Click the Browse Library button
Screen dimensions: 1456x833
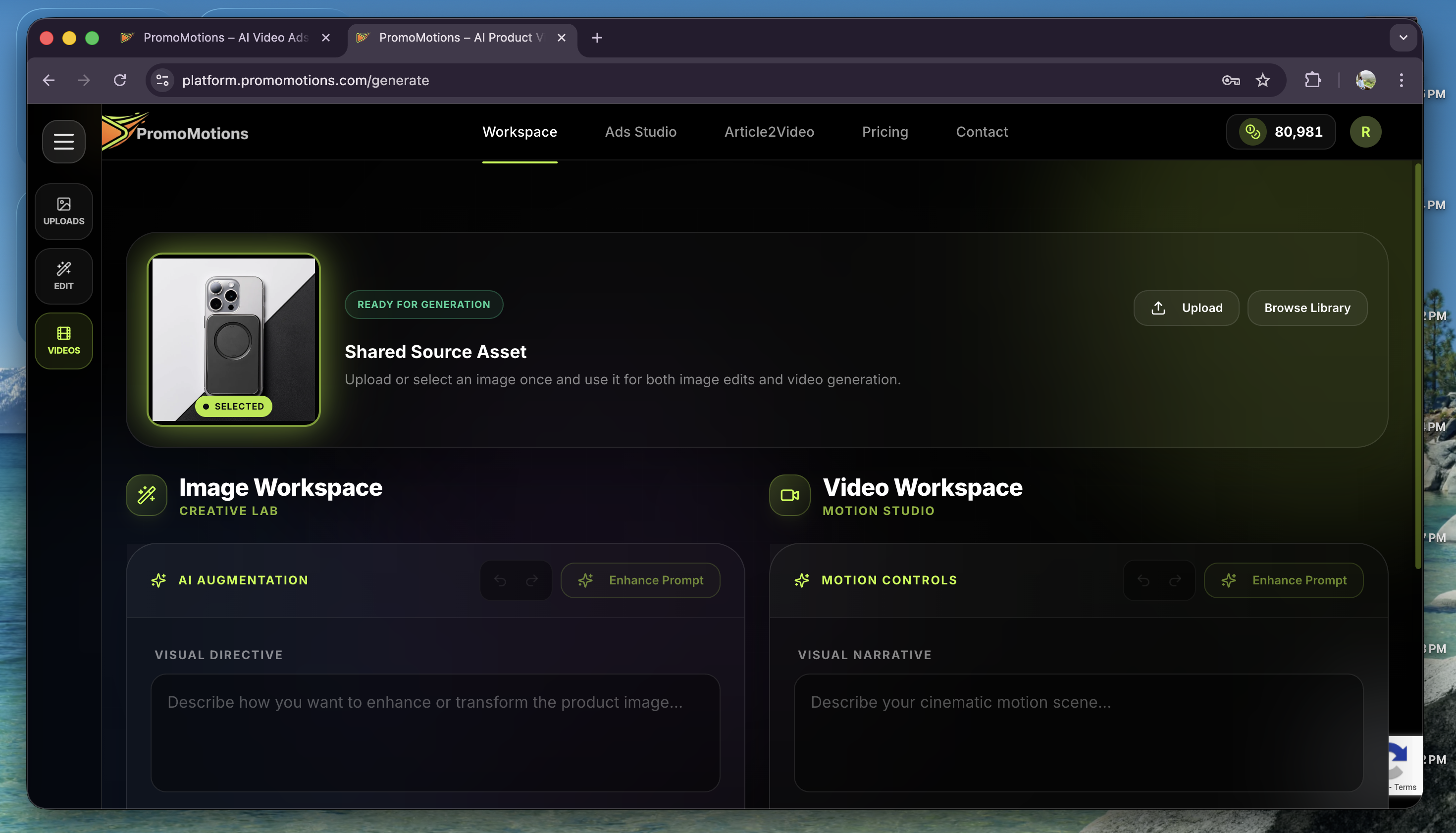coord(1306,308)
